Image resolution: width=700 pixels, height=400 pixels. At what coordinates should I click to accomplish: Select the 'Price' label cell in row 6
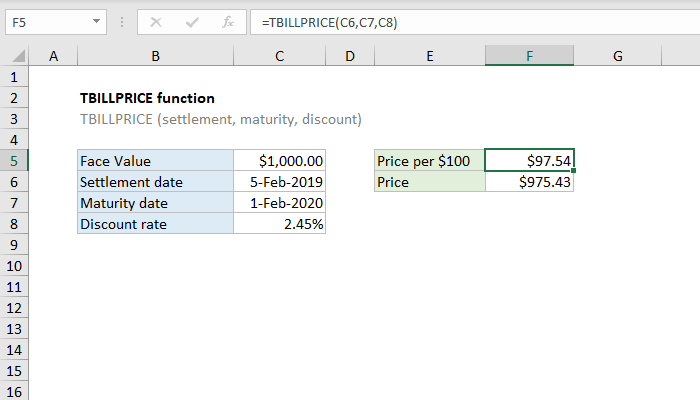click(429, 182)
